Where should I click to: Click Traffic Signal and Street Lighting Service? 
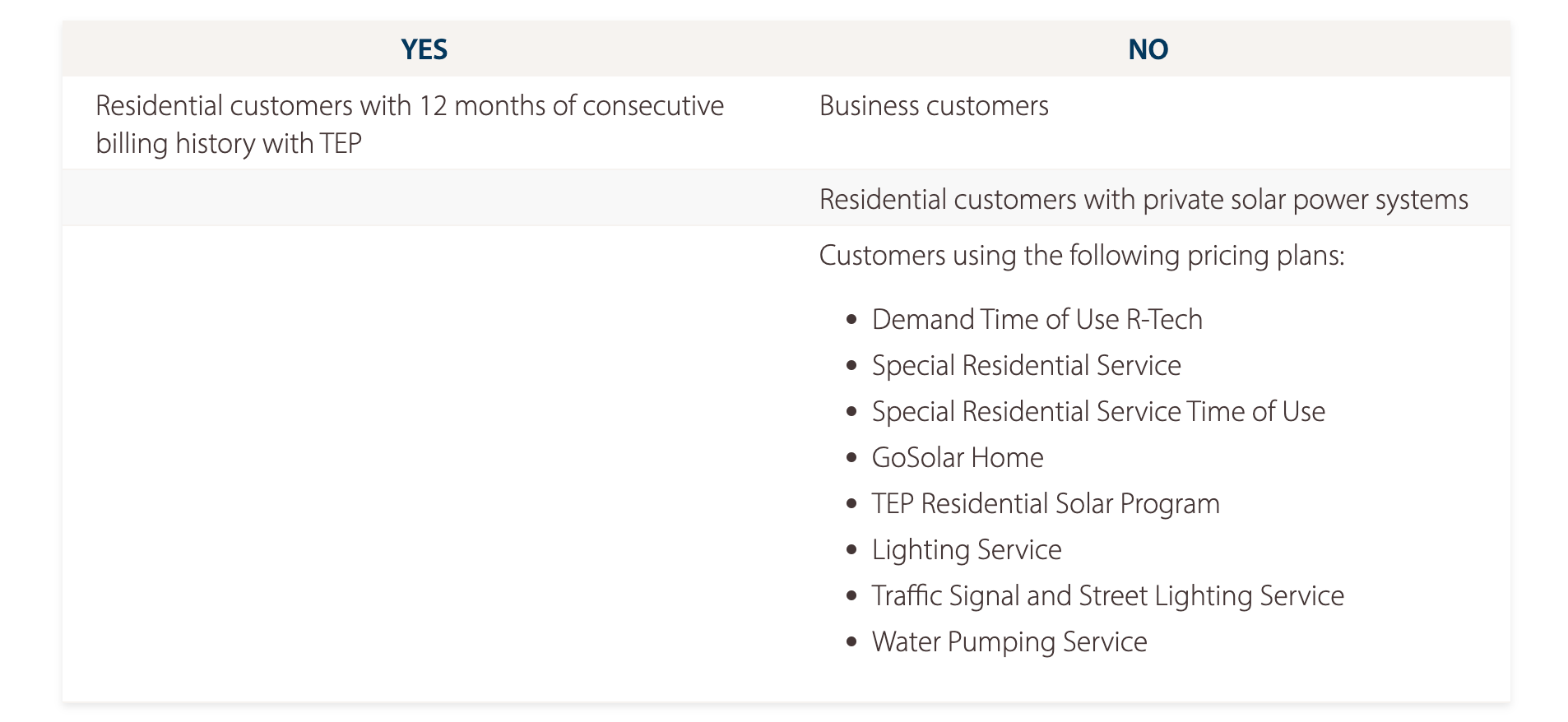click(x=1107, y=595)
